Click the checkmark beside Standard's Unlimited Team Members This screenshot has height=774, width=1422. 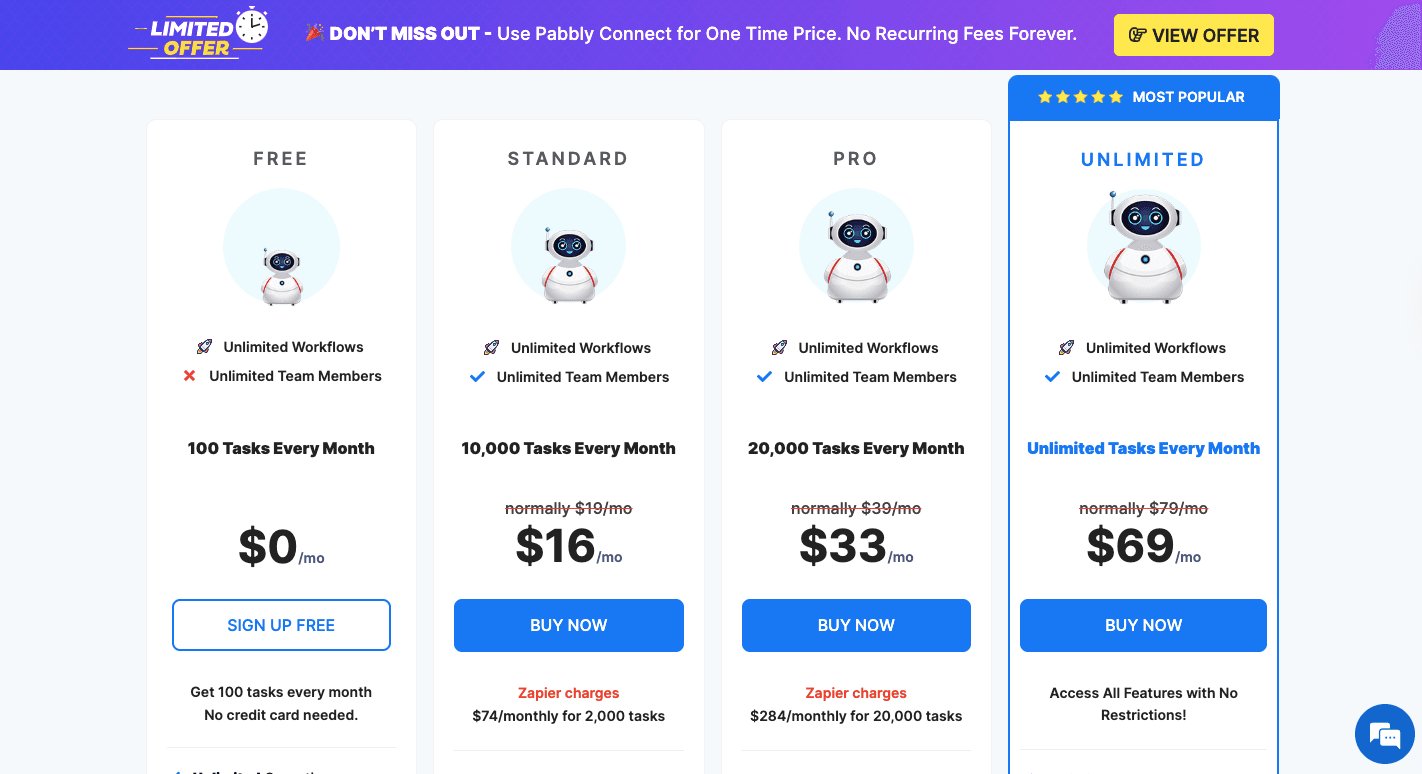(x=477, y=377)
